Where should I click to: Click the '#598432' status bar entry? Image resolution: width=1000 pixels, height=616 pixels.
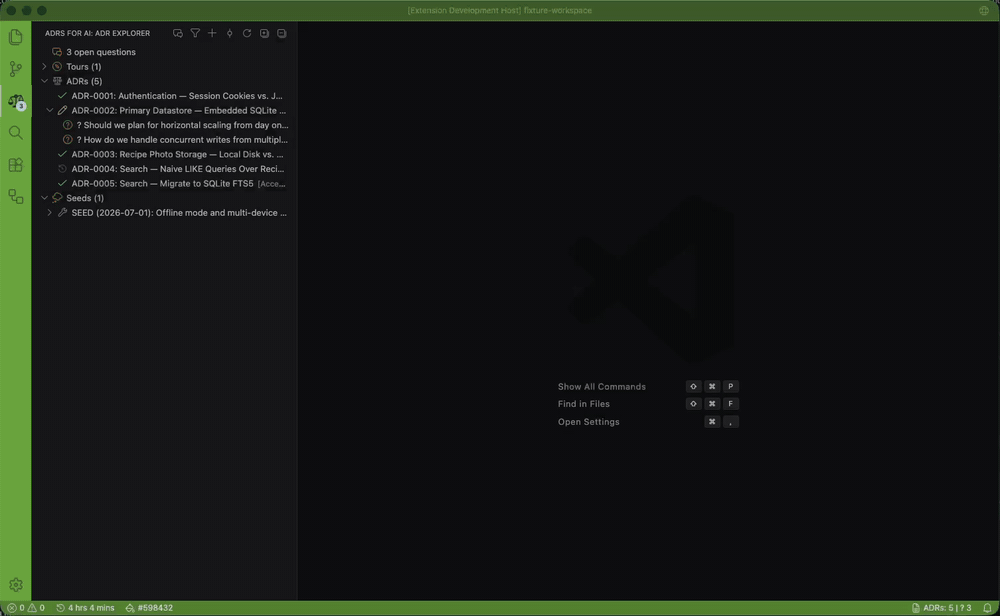149,608
